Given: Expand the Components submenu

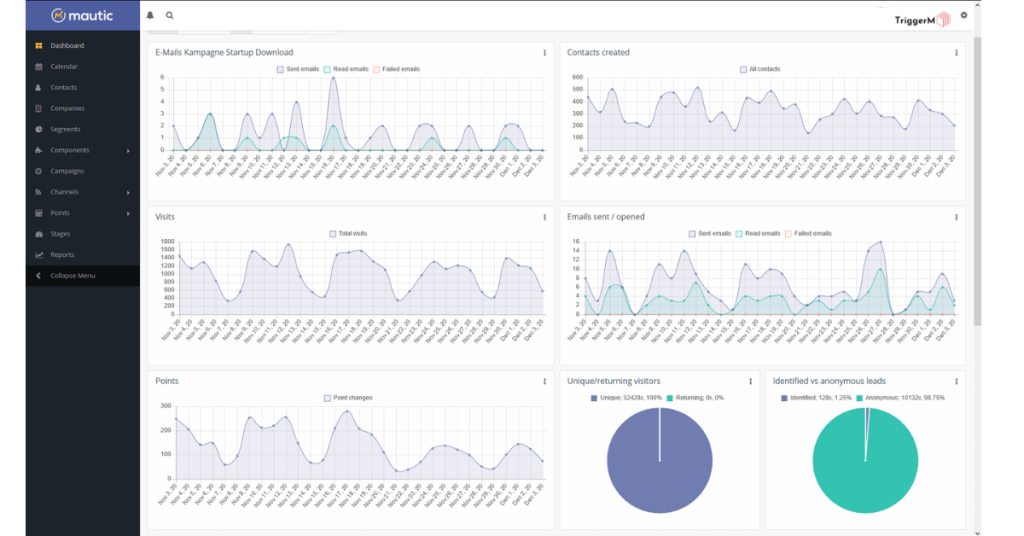Looking at the screenshot, I should [128, 151].
